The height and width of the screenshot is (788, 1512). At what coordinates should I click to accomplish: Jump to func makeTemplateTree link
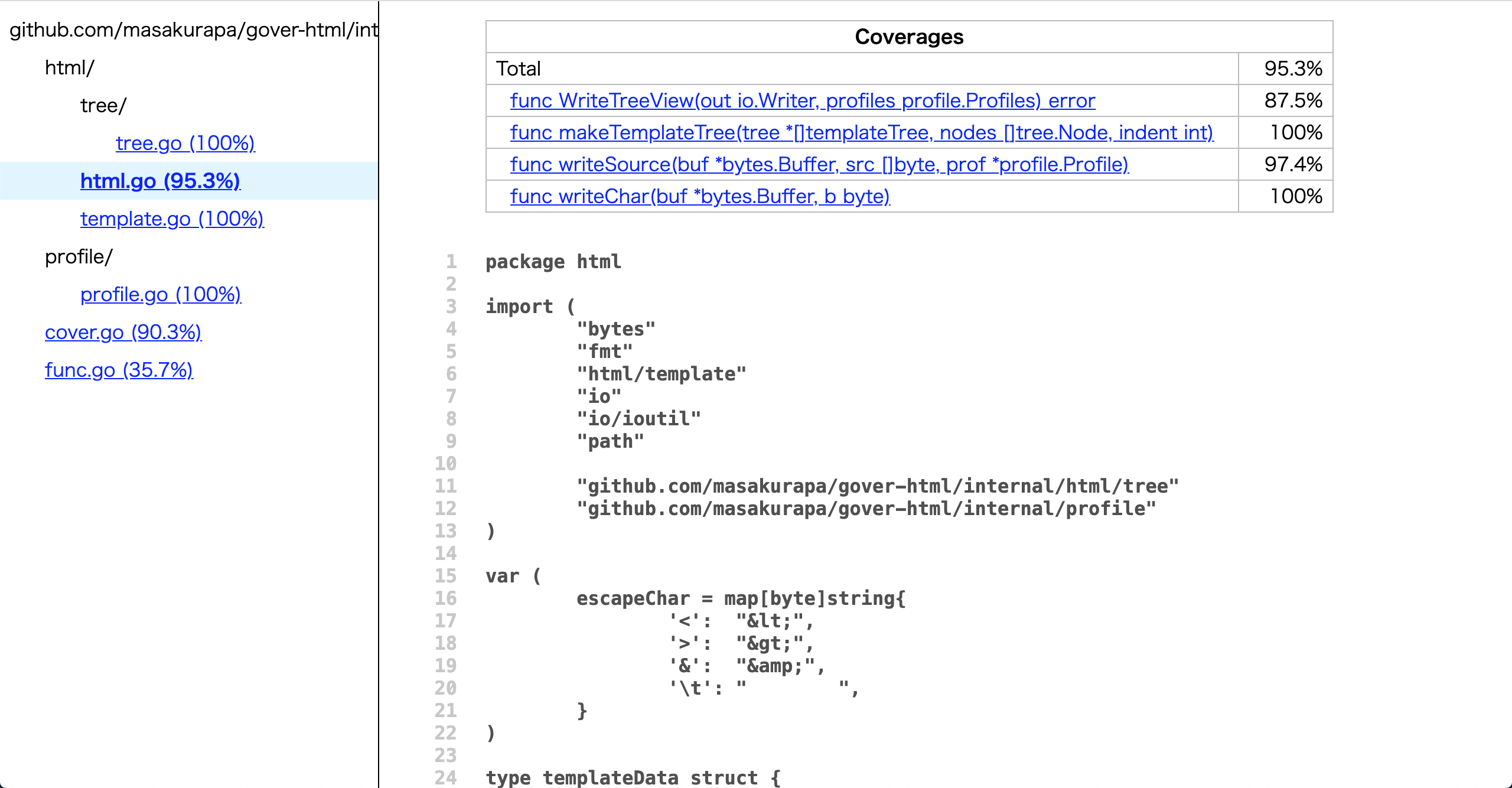click(x=861, y=132)
